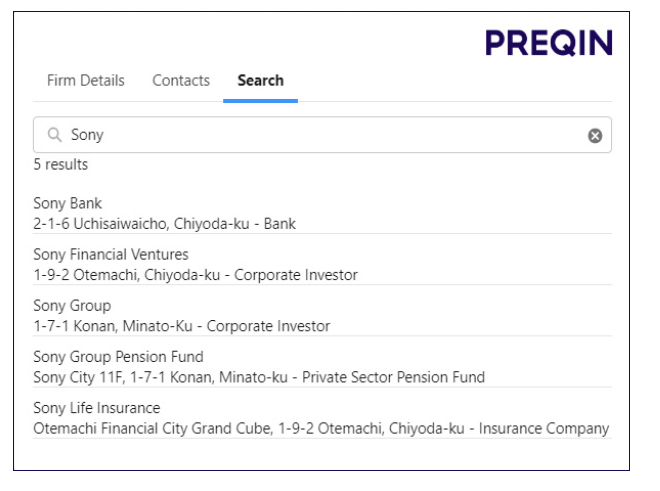Focus the search box containing Sony

[x=320, y=135]
